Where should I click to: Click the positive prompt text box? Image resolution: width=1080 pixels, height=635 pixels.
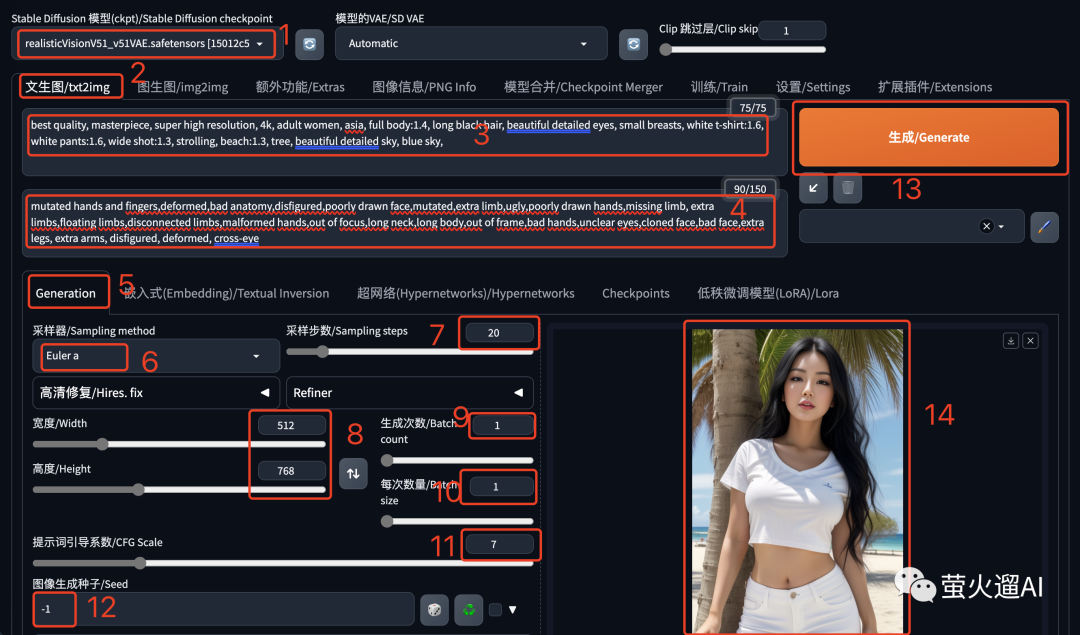tap(404, 142)
